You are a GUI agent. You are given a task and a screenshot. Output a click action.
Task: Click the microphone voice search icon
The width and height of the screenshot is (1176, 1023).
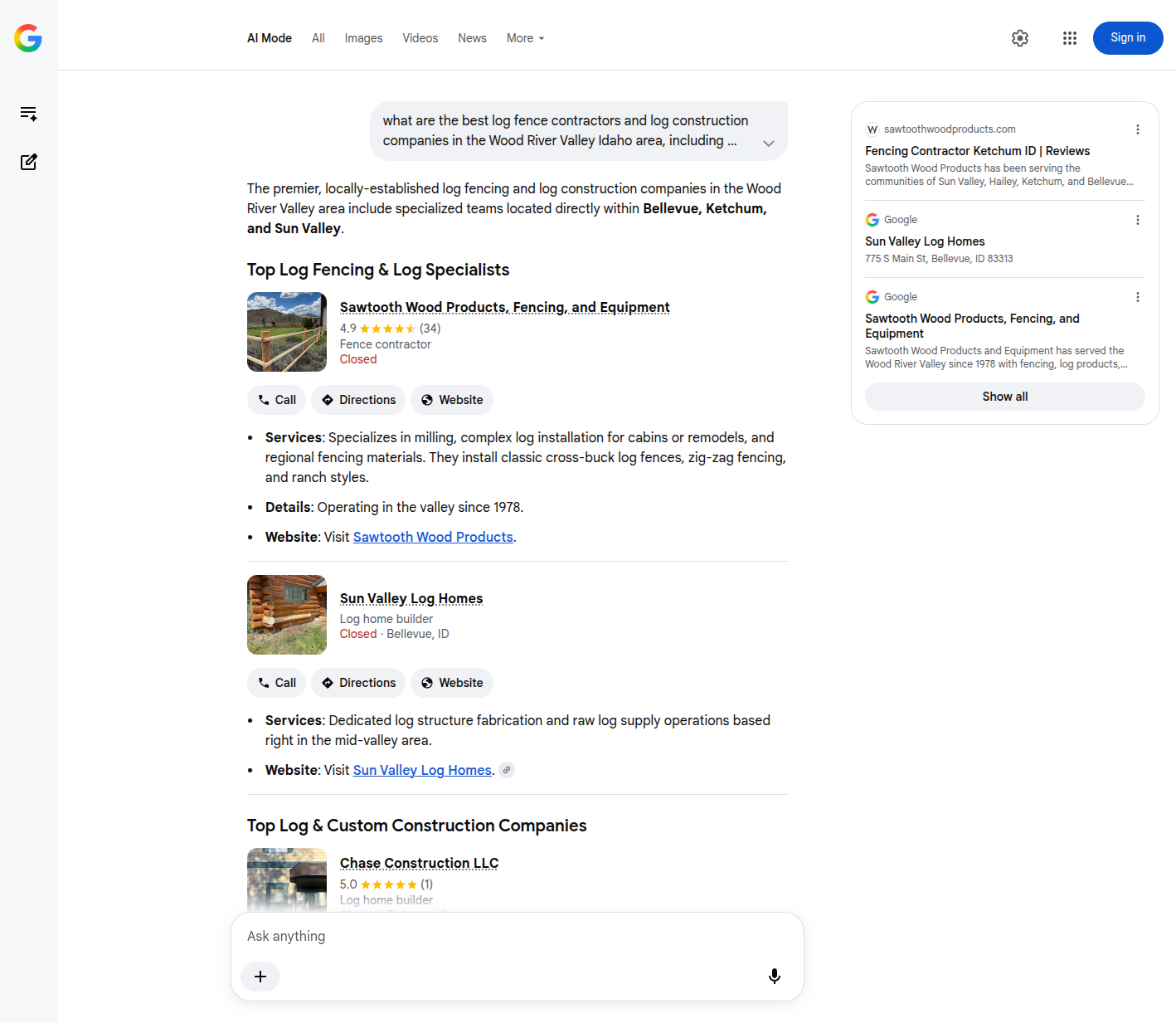pos(775,977)
